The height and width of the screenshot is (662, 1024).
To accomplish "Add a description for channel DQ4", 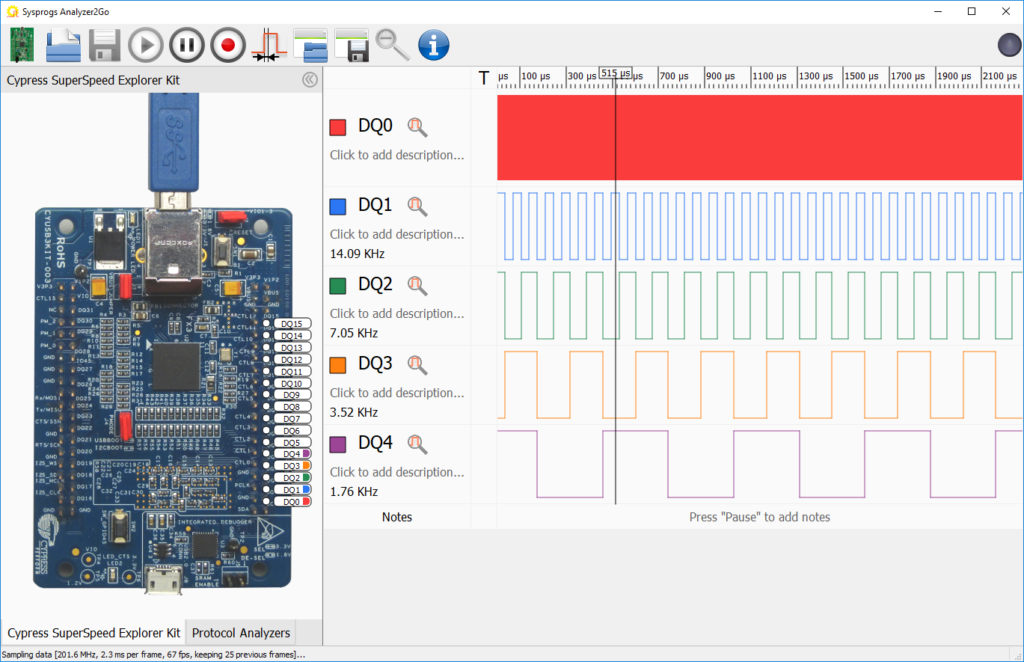I will click(397, 472).
